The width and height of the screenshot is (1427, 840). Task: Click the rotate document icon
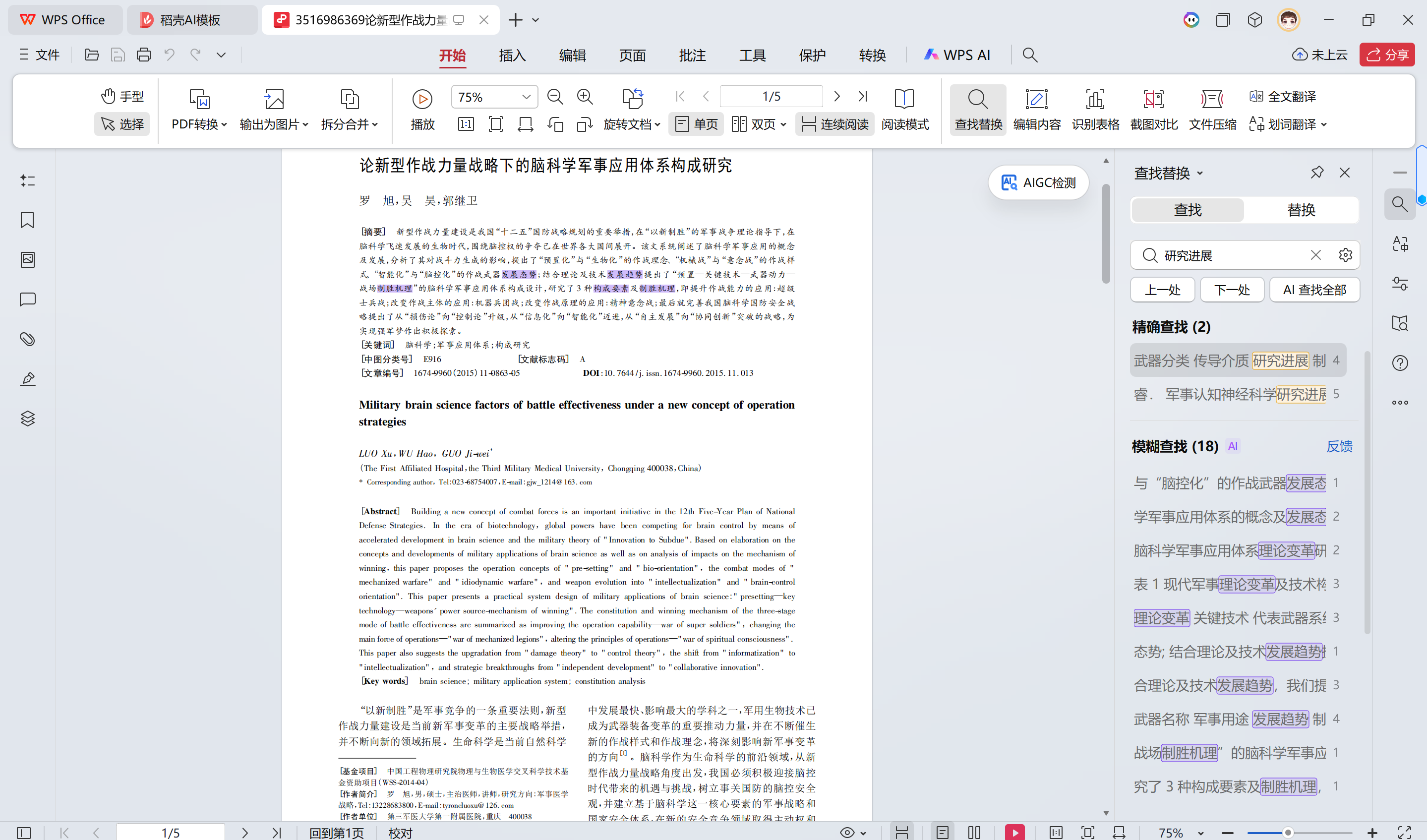coord(633,97)
